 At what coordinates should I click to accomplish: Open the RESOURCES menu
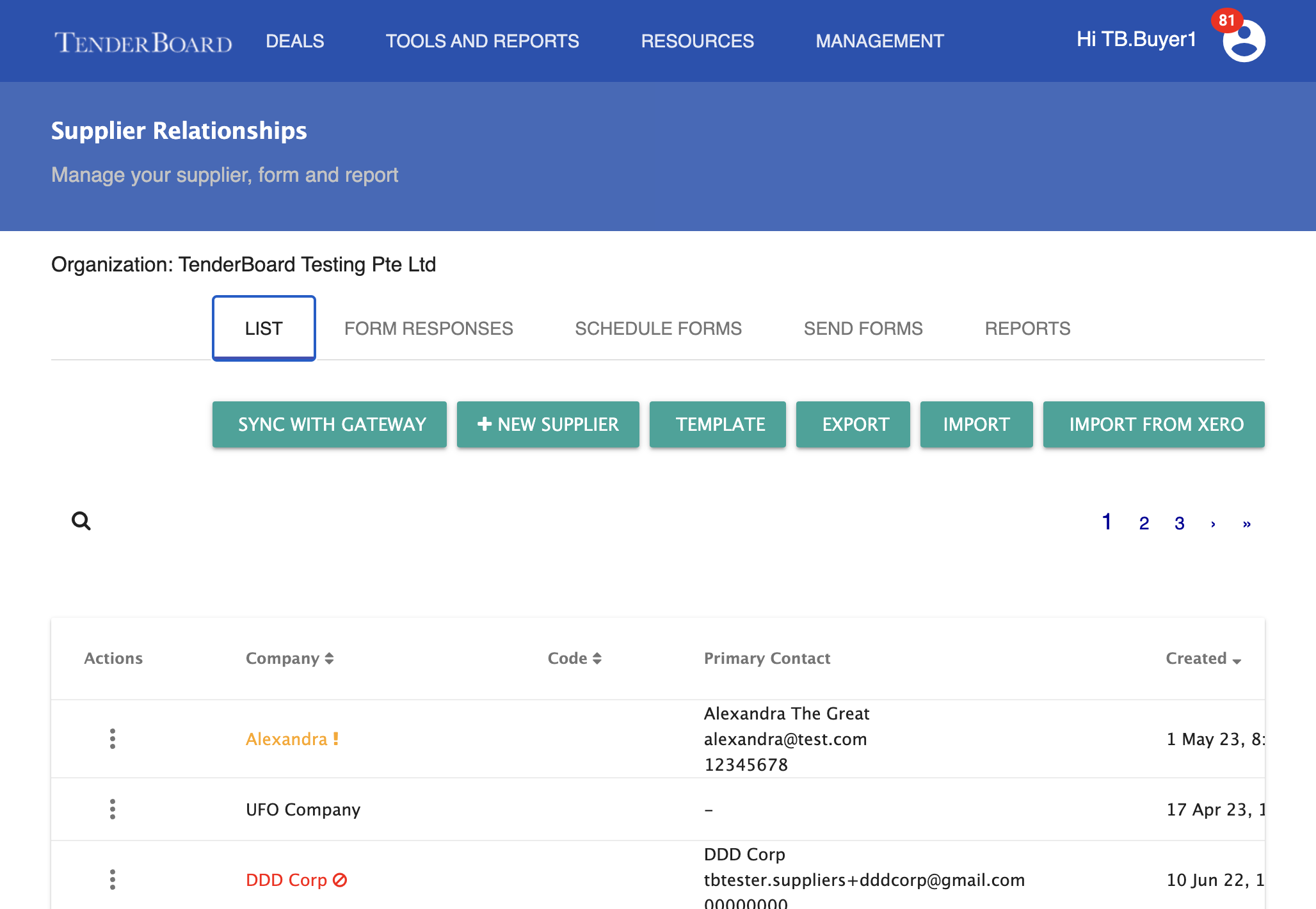pos(698,41)
